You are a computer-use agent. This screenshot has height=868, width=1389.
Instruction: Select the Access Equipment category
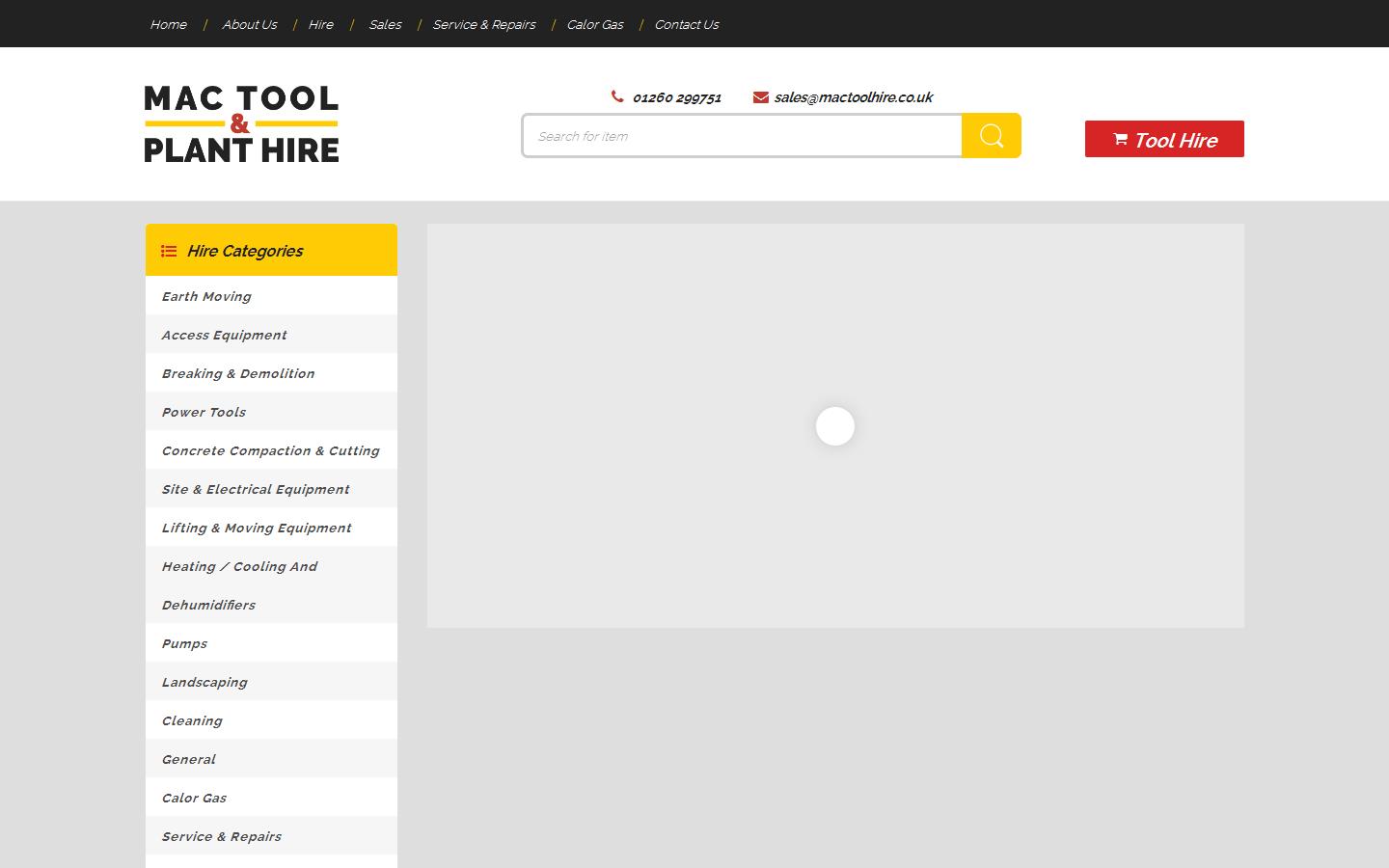coord(224,335)
